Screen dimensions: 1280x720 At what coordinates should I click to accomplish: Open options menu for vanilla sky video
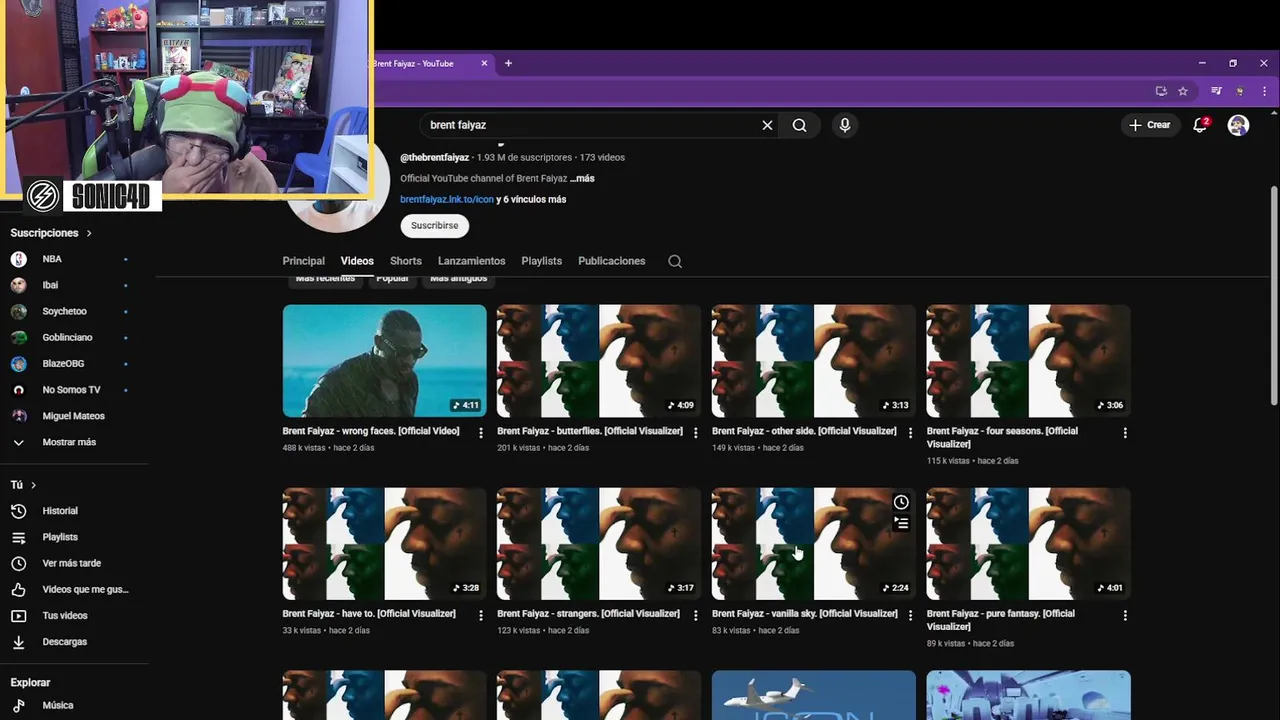click(910, 616)
